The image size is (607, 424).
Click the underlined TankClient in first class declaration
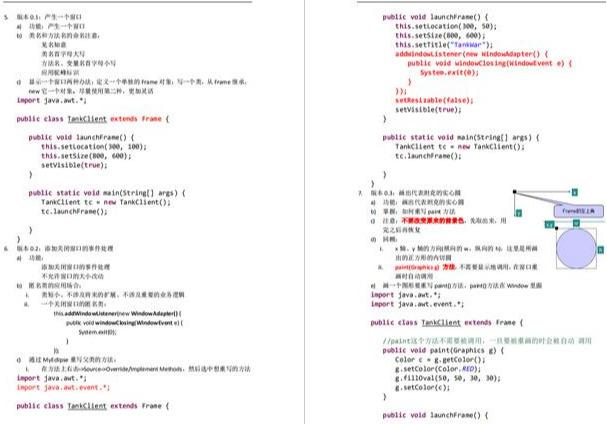point(87,119)
